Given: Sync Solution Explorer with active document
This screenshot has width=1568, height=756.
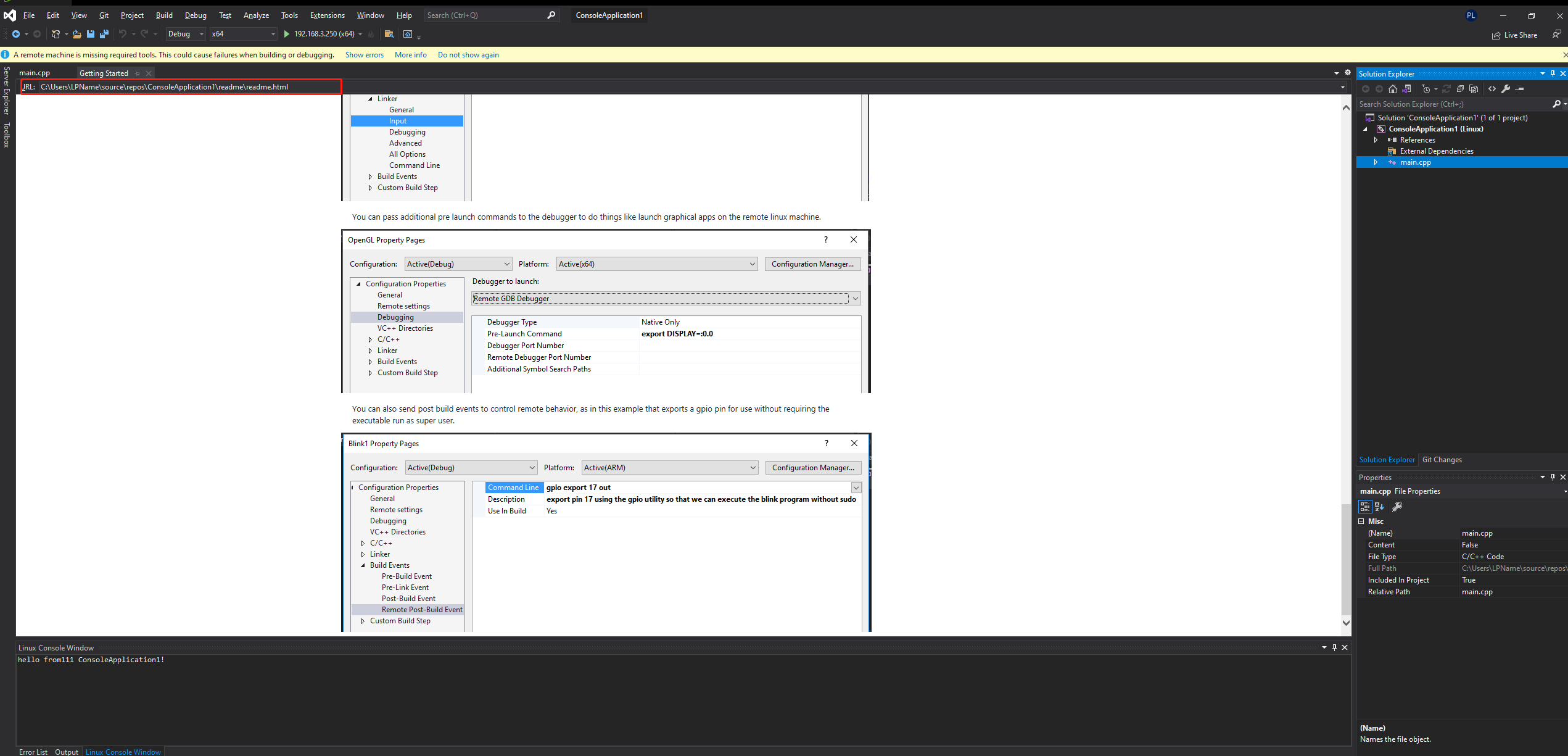Looking at the screenshot, I should (1407, 88).
